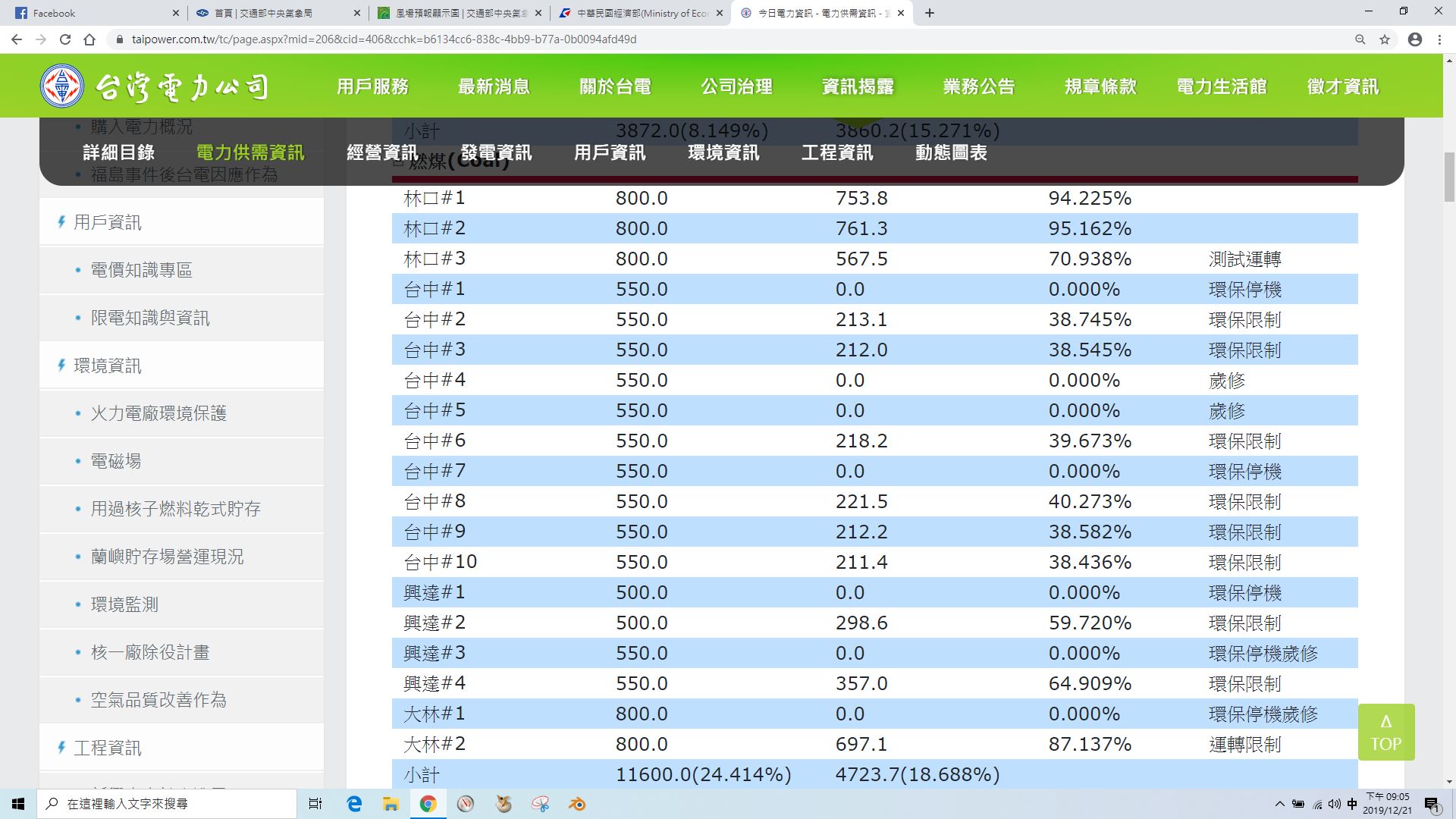
Task: Switch to the Facebook tab
Action: tap(96, 13)
